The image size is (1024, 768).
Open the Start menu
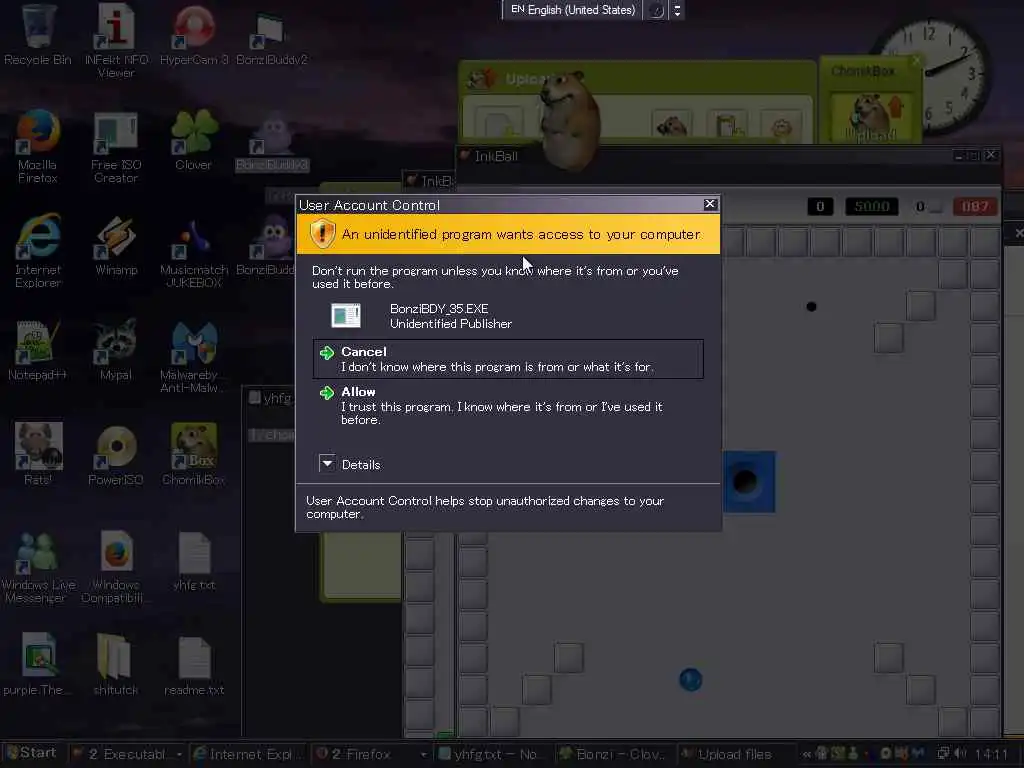click(31, 753)
